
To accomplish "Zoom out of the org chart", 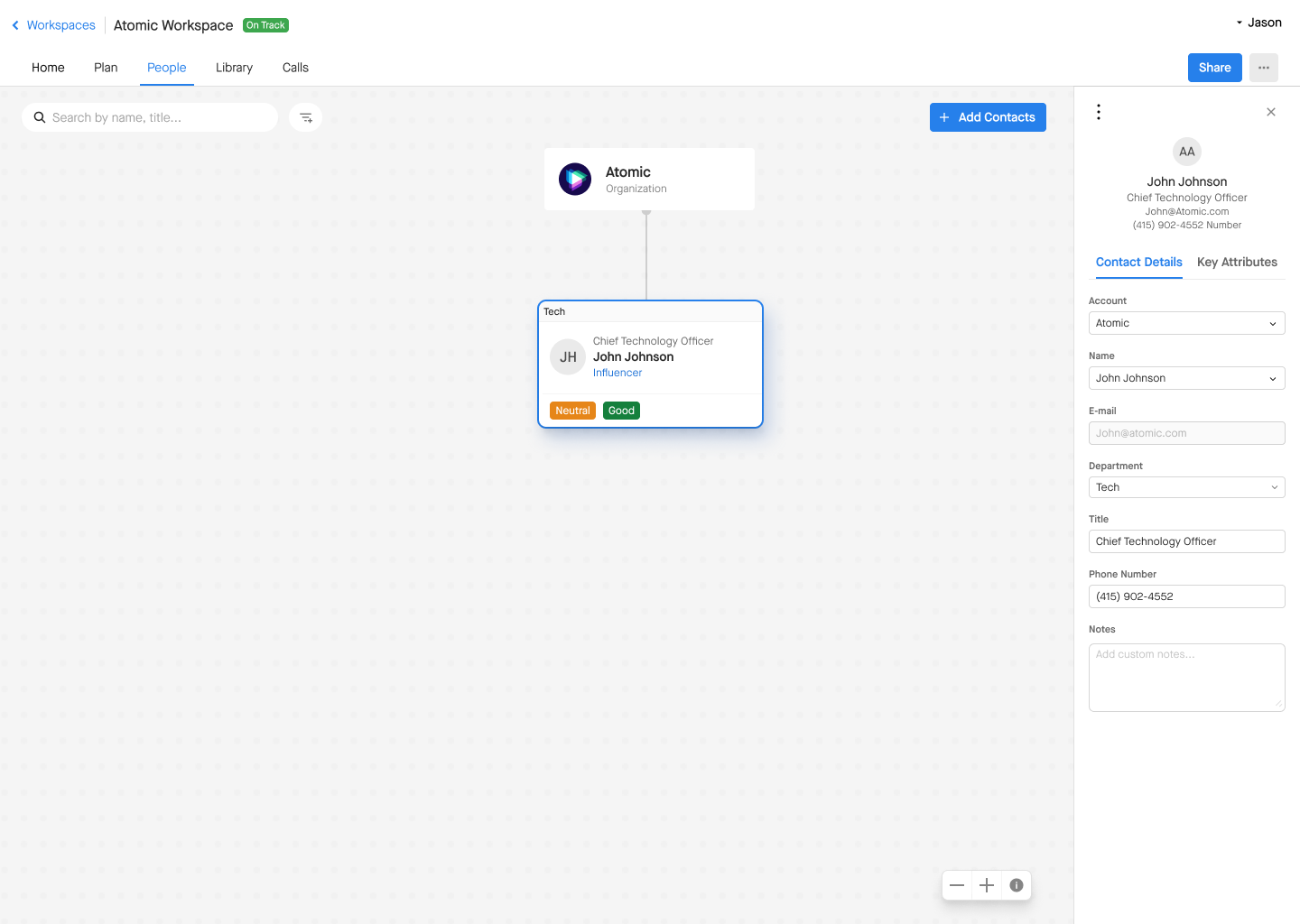I will [957, 885].
